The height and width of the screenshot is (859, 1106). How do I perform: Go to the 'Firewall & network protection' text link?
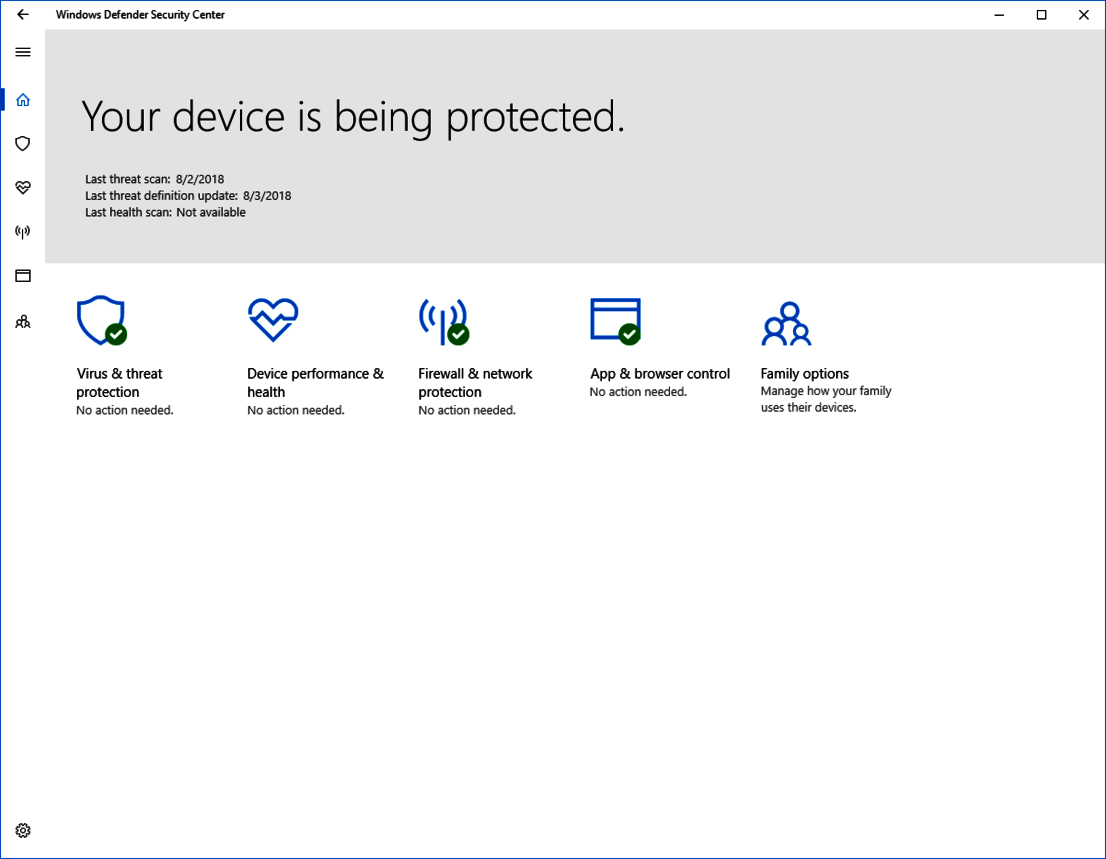tap(475, 383)
